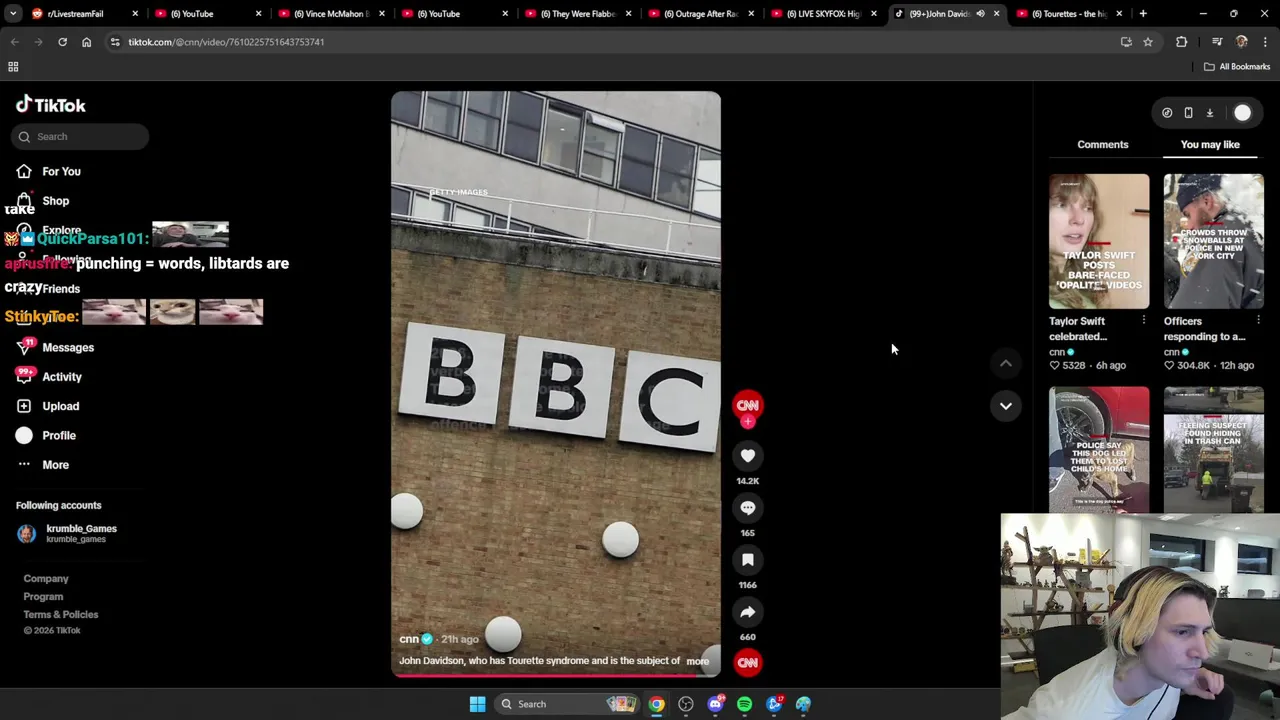The width and height of the screenshot is (1280, 720).
Task: Expand the Program footer section
Action: click(43, 596)
